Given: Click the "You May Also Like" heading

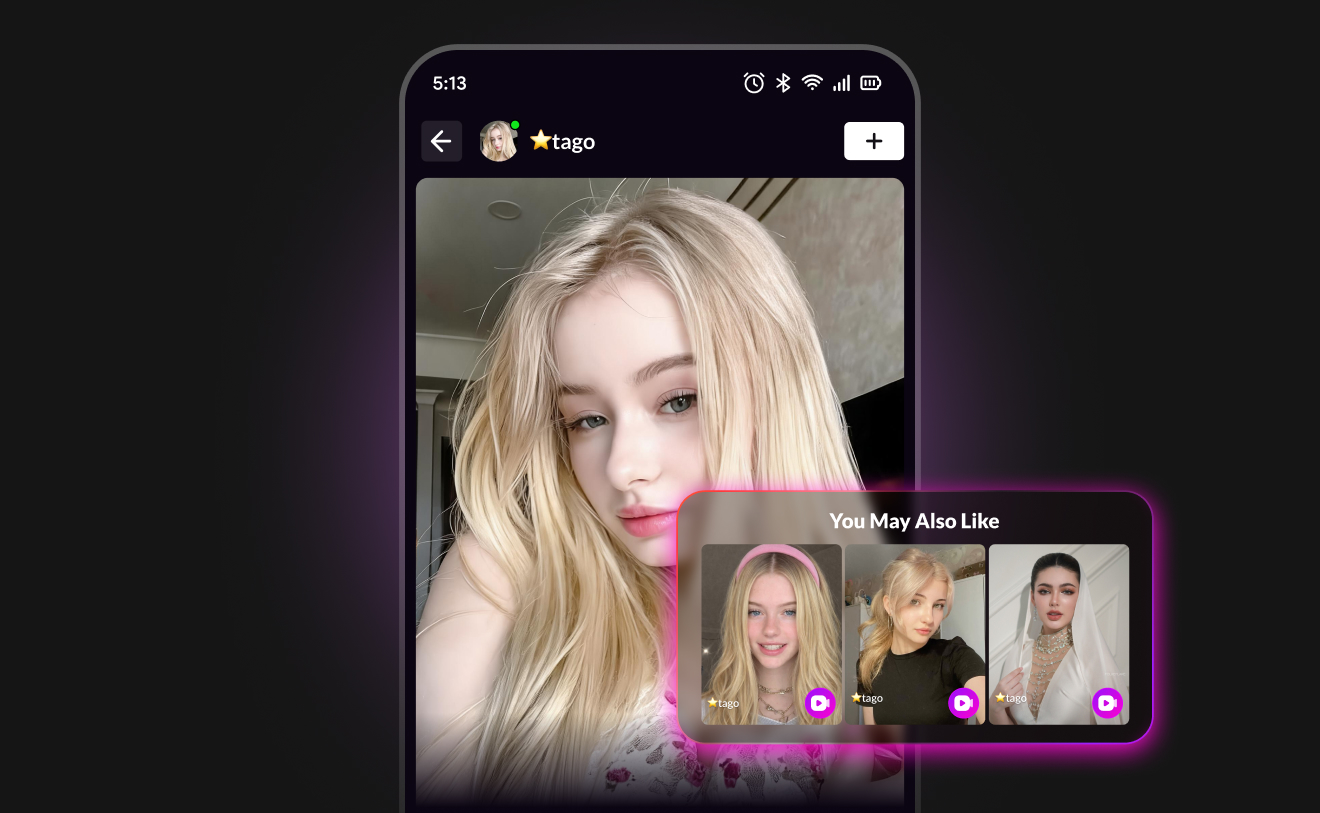Looking at the screenshot, I should tap(914, 521).
